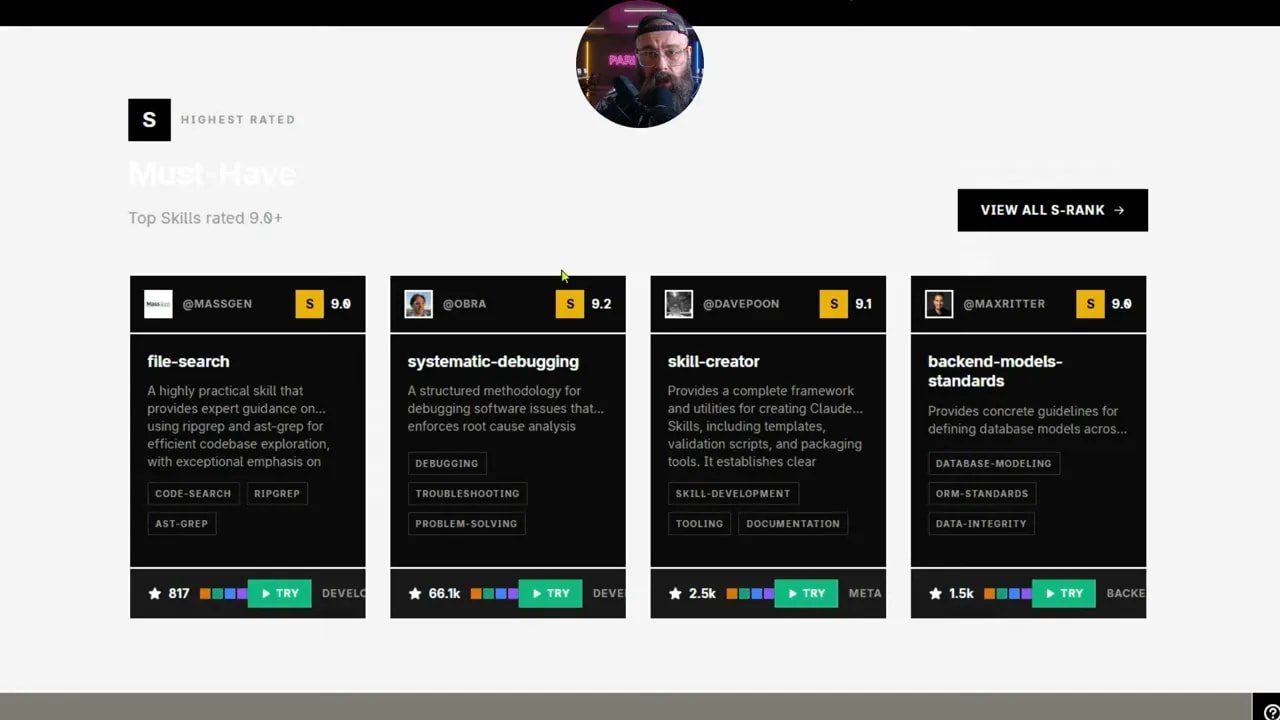Open the help question mark icon
1280x720 pixels.
(x=1269, y=711)
